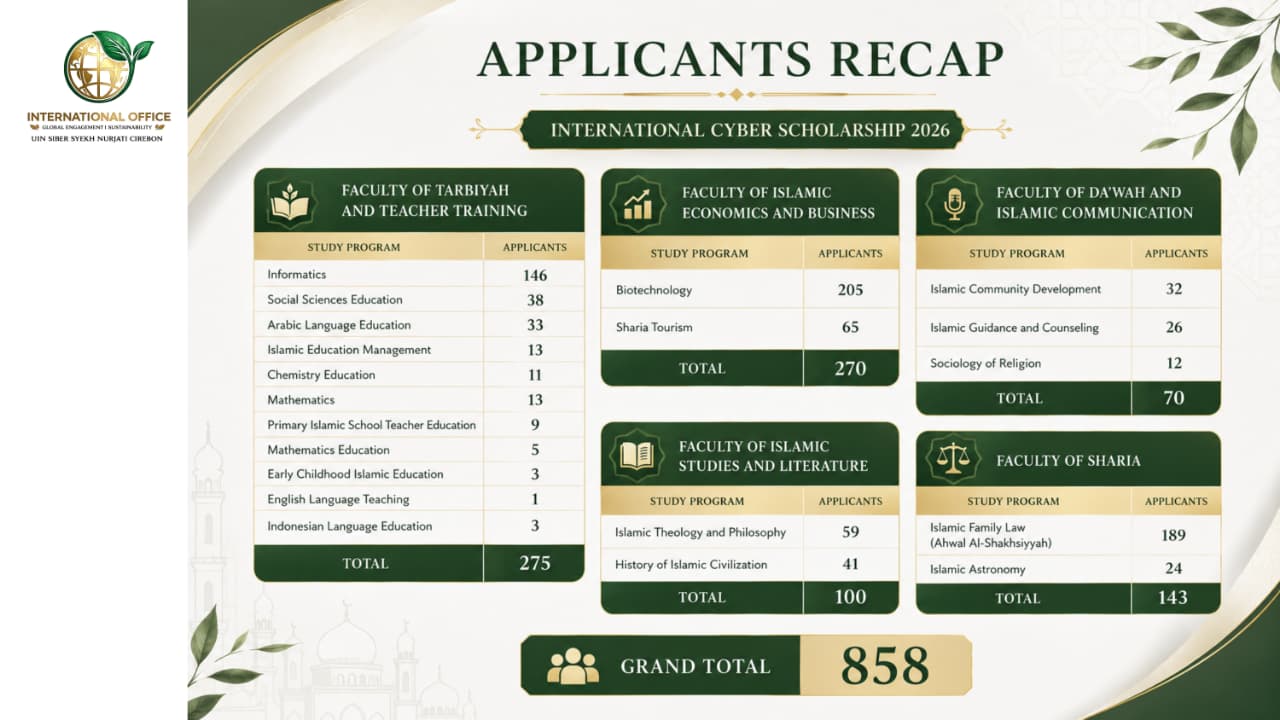
Task: Click the grand total number 858
Action: 885,666
